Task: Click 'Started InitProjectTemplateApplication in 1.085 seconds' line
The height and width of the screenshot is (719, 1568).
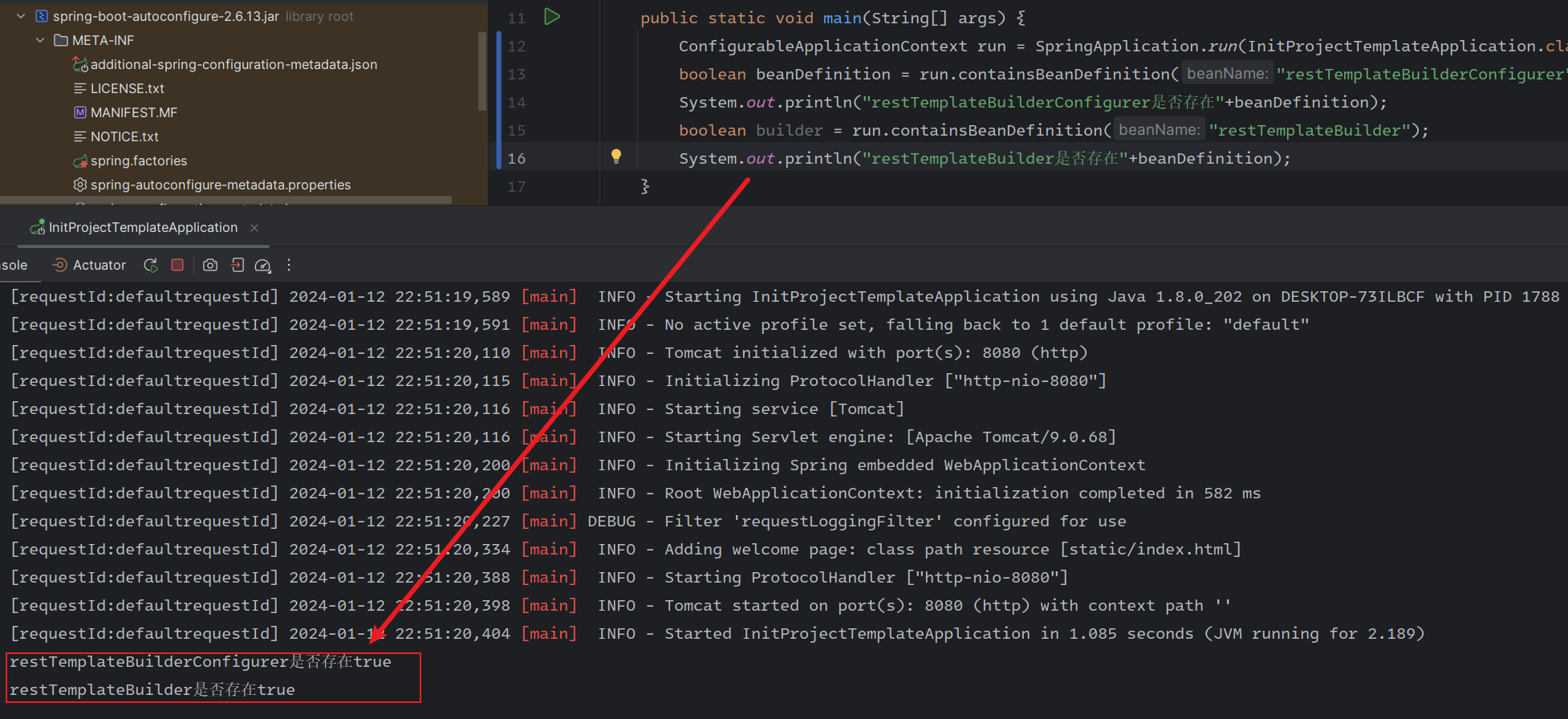Action: [717, 634]
